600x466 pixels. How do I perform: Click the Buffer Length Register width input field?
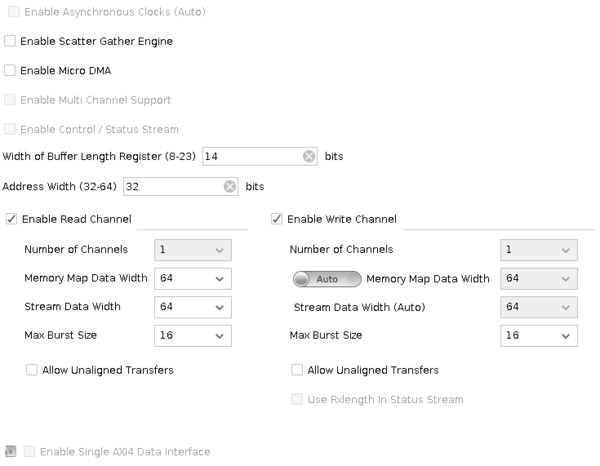coord(251,156)
